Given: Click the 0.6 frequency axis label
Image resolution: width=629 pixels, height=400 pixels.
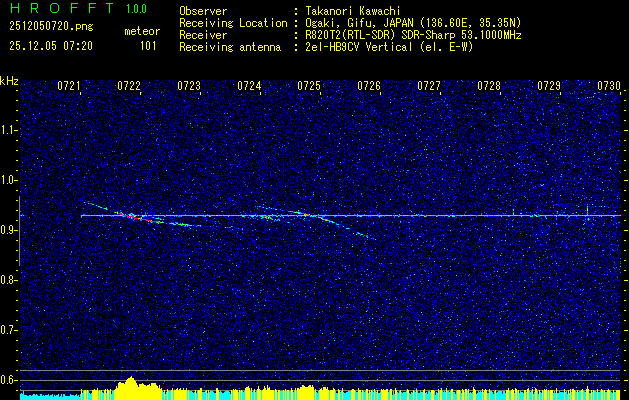Looking at the screenshot, I should (x=7, y=380).
